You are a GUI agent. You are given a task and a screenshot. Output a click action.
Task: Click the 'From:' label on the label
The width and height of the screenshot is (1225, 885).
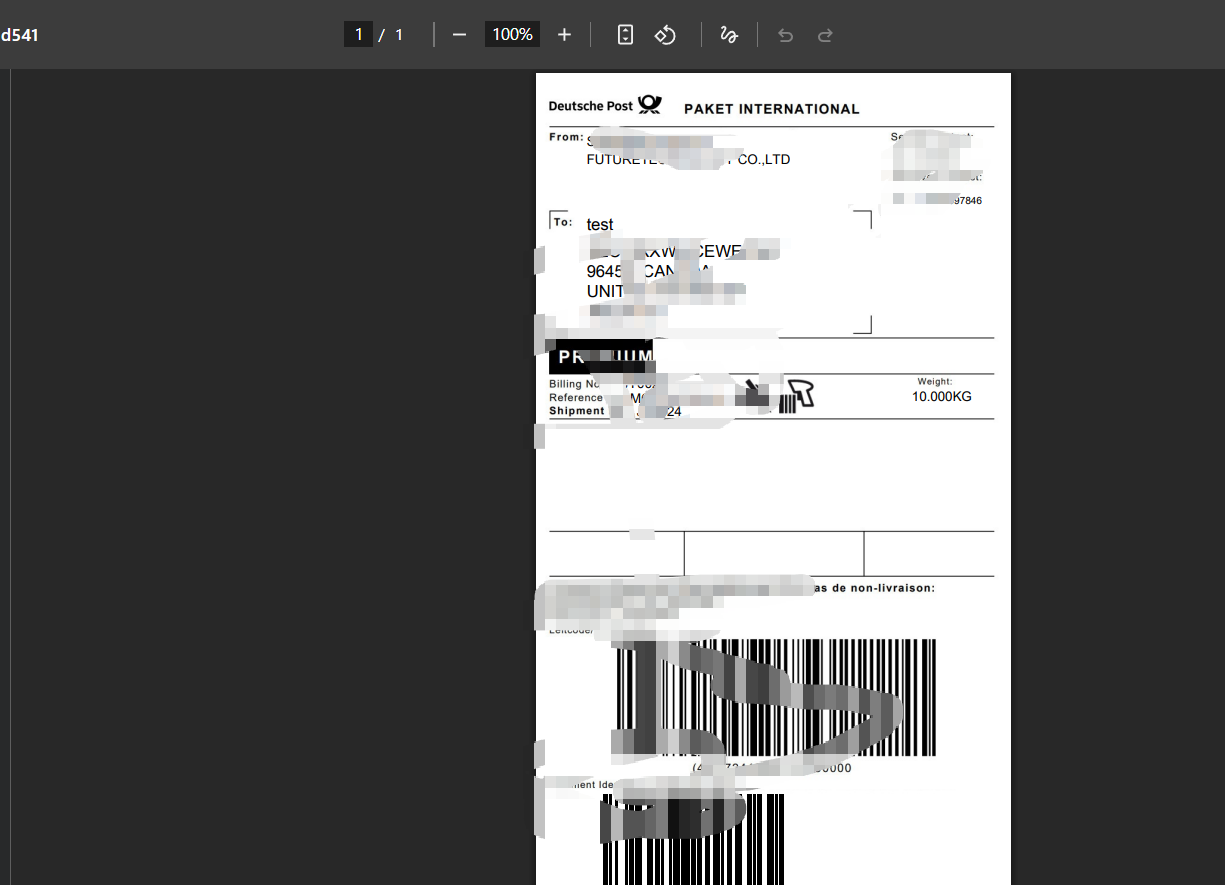566,137
